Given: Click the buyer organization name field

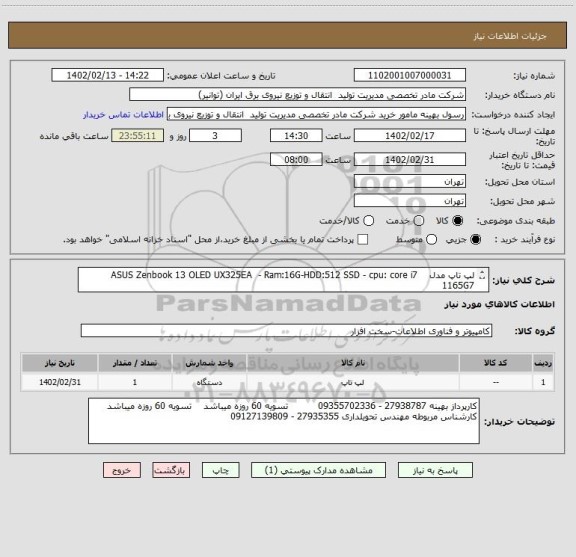Looking at the screenshot, I should [x=298, y=95].
